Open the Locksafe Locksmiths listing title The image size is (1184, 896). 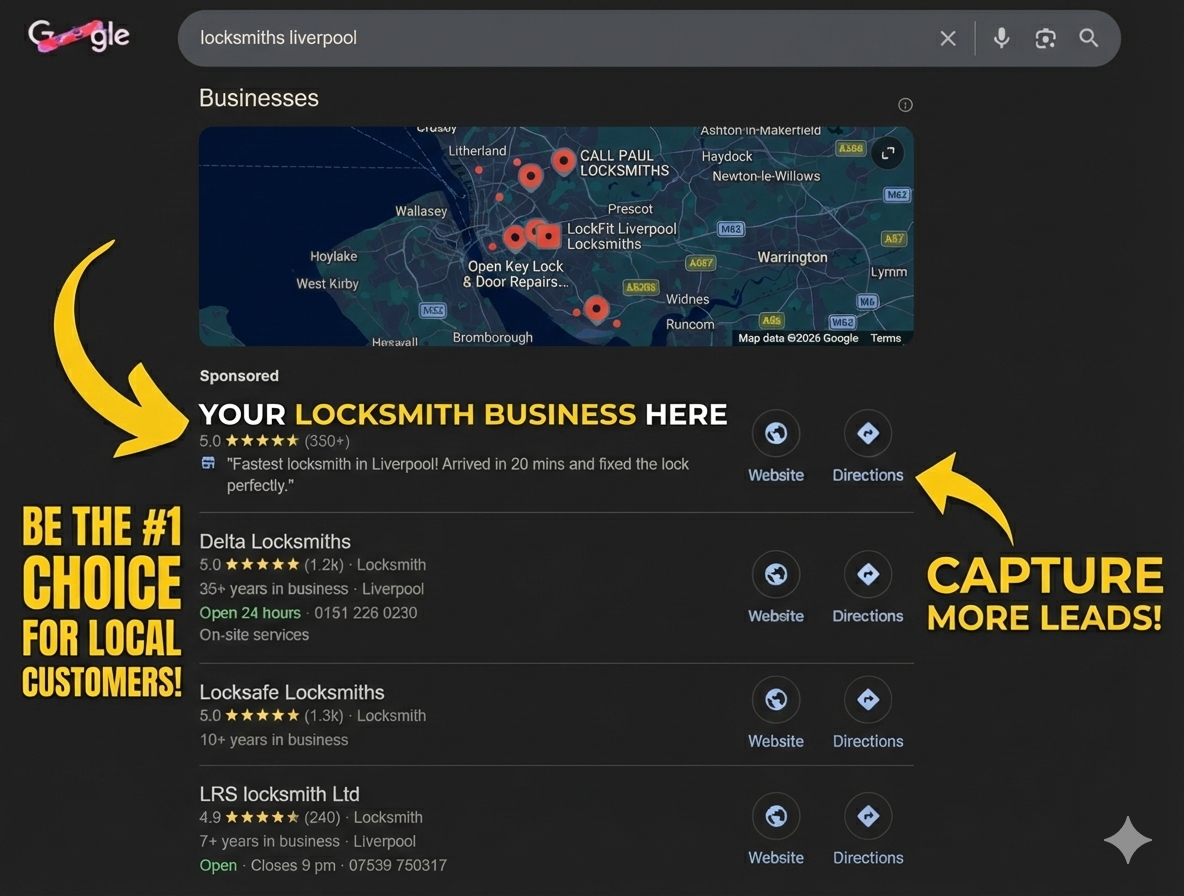click(291, 692)
